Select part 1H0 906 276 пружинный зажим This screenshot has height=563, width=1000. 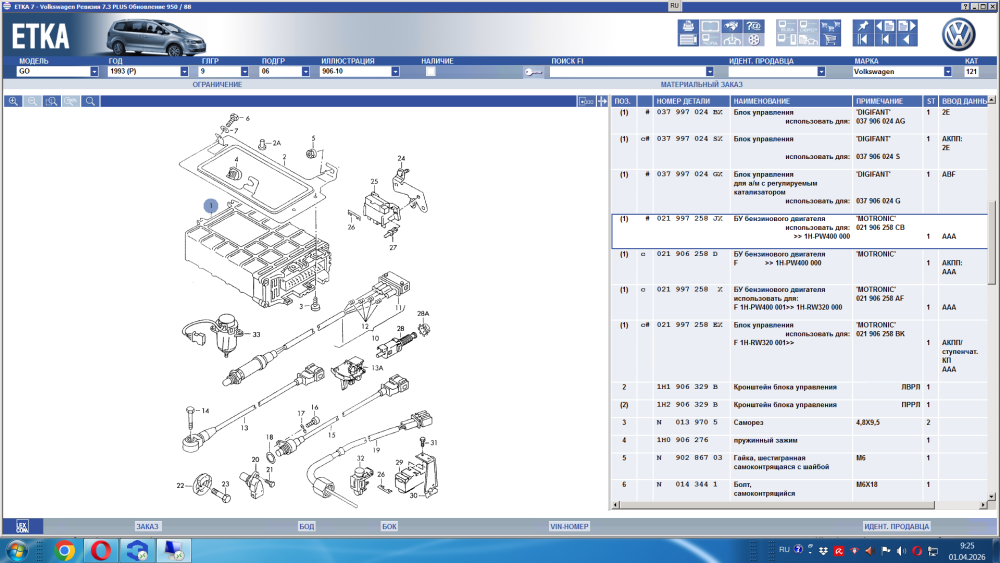click(x=799, y=441)
